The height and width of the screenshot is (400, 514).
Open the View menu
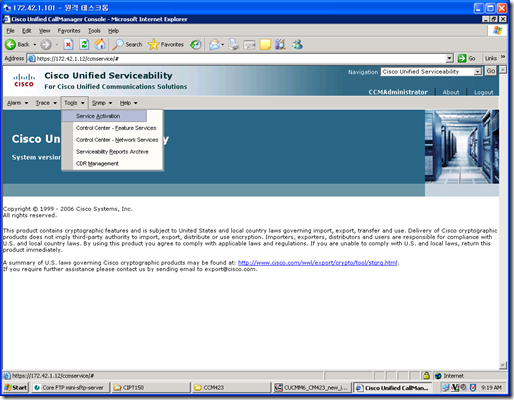click(x=44, y=31)
